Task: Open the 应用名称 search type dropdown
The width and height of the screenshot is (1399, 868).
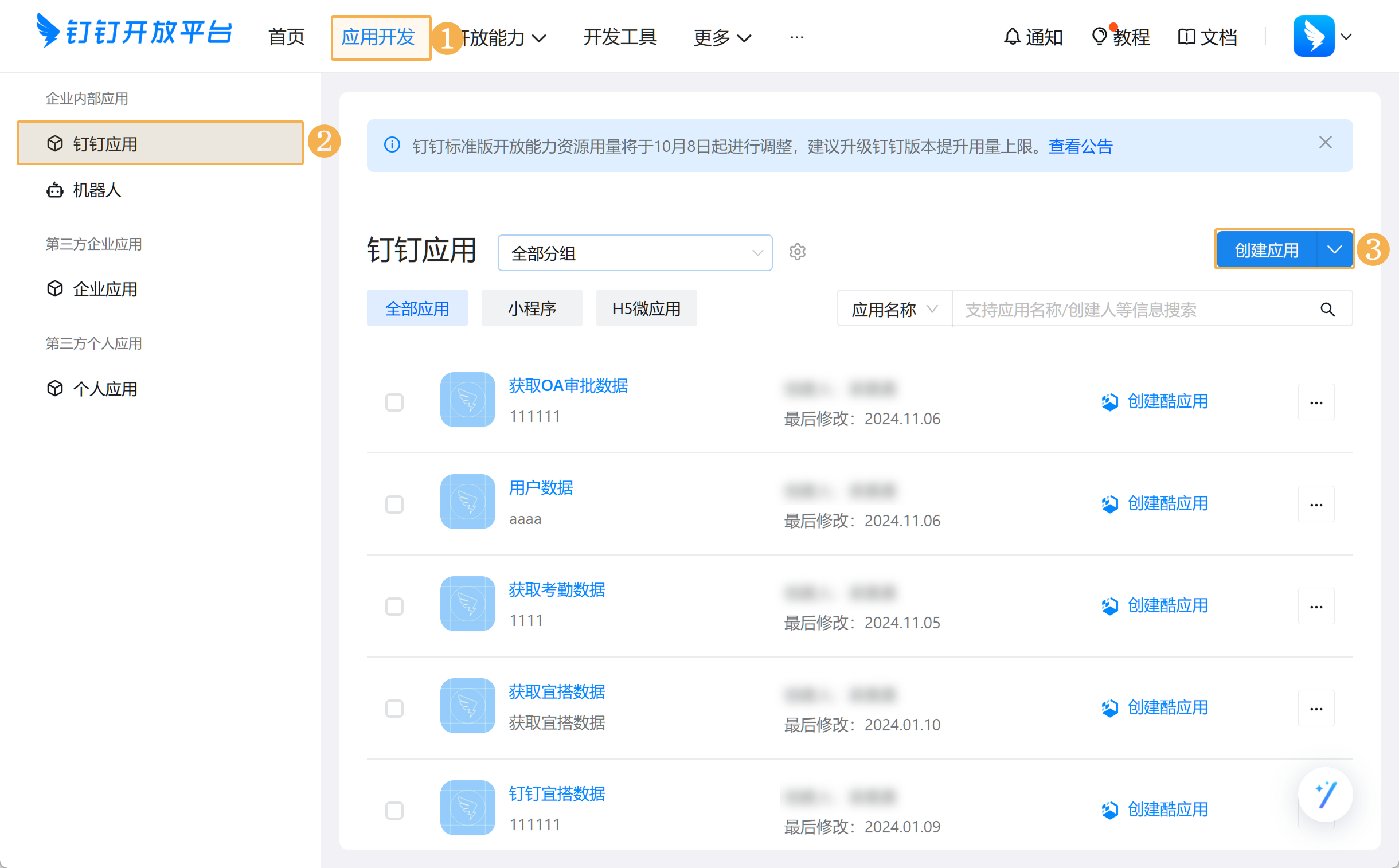Action: (894, 310)
